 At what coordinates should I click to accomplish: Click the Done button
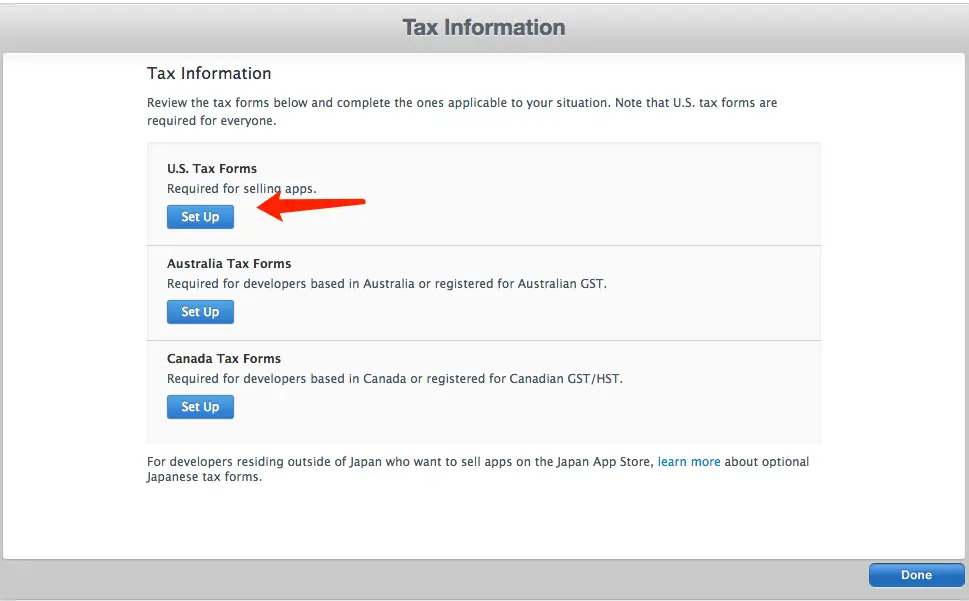916,575
